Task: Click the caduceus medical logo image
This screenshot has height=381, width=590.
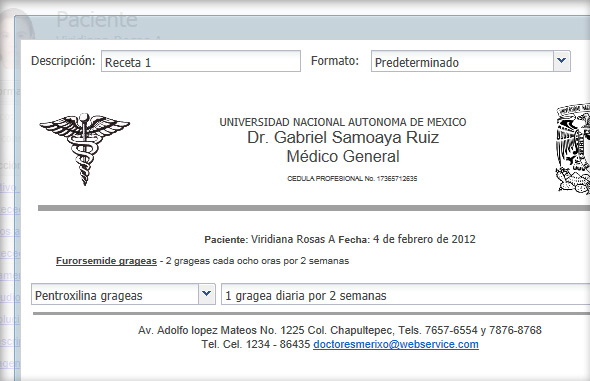Action: [x=85, y=149]
